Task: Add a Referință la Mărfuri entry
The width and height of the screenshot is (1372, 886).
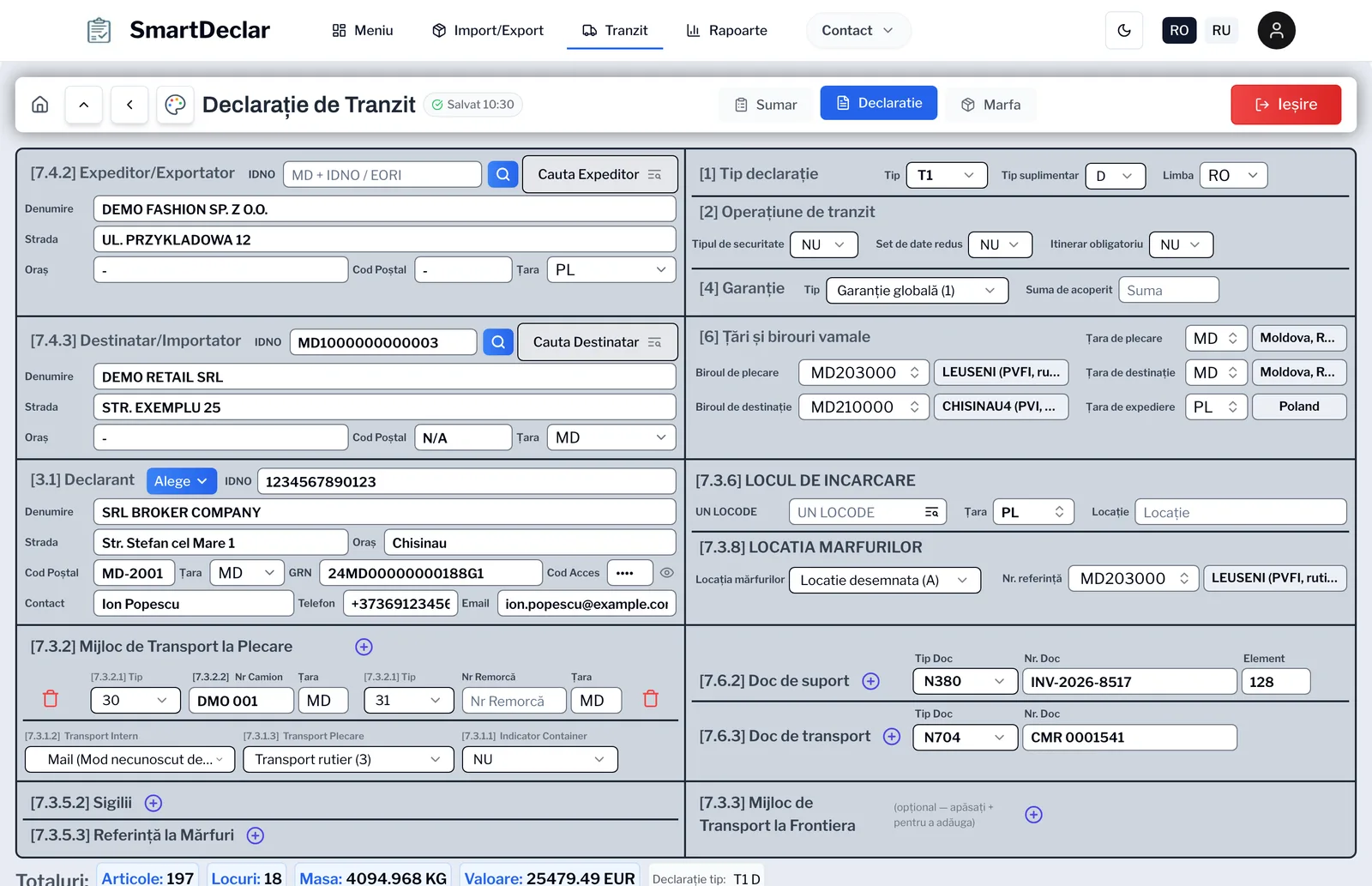Action: coord(256,835)
